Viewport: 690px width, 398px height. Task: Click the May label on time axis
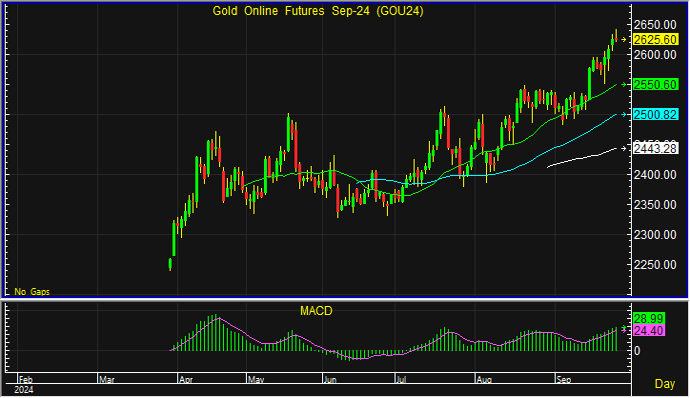256,380
